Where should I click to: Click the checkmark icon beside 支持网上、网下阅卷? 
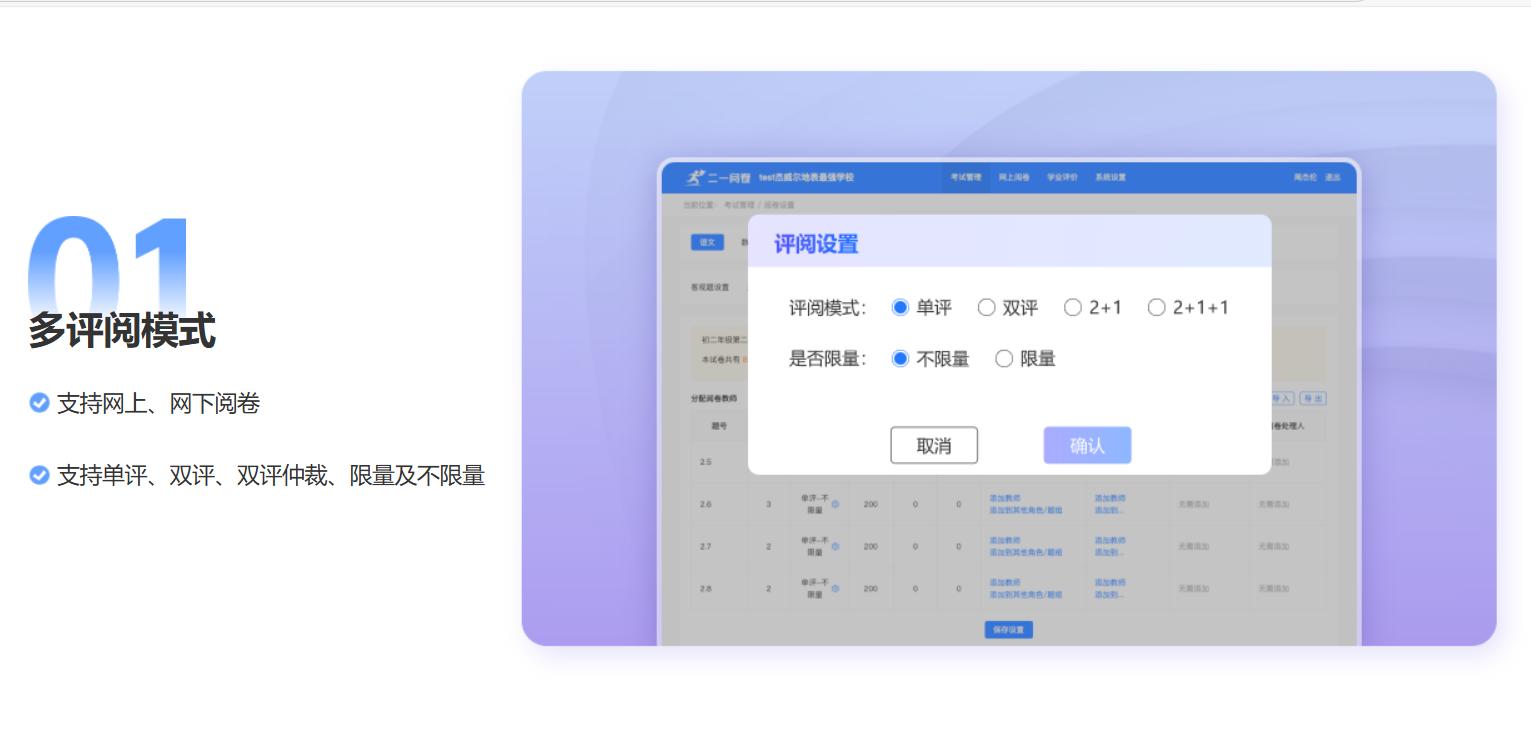click(x=40, y=404)
